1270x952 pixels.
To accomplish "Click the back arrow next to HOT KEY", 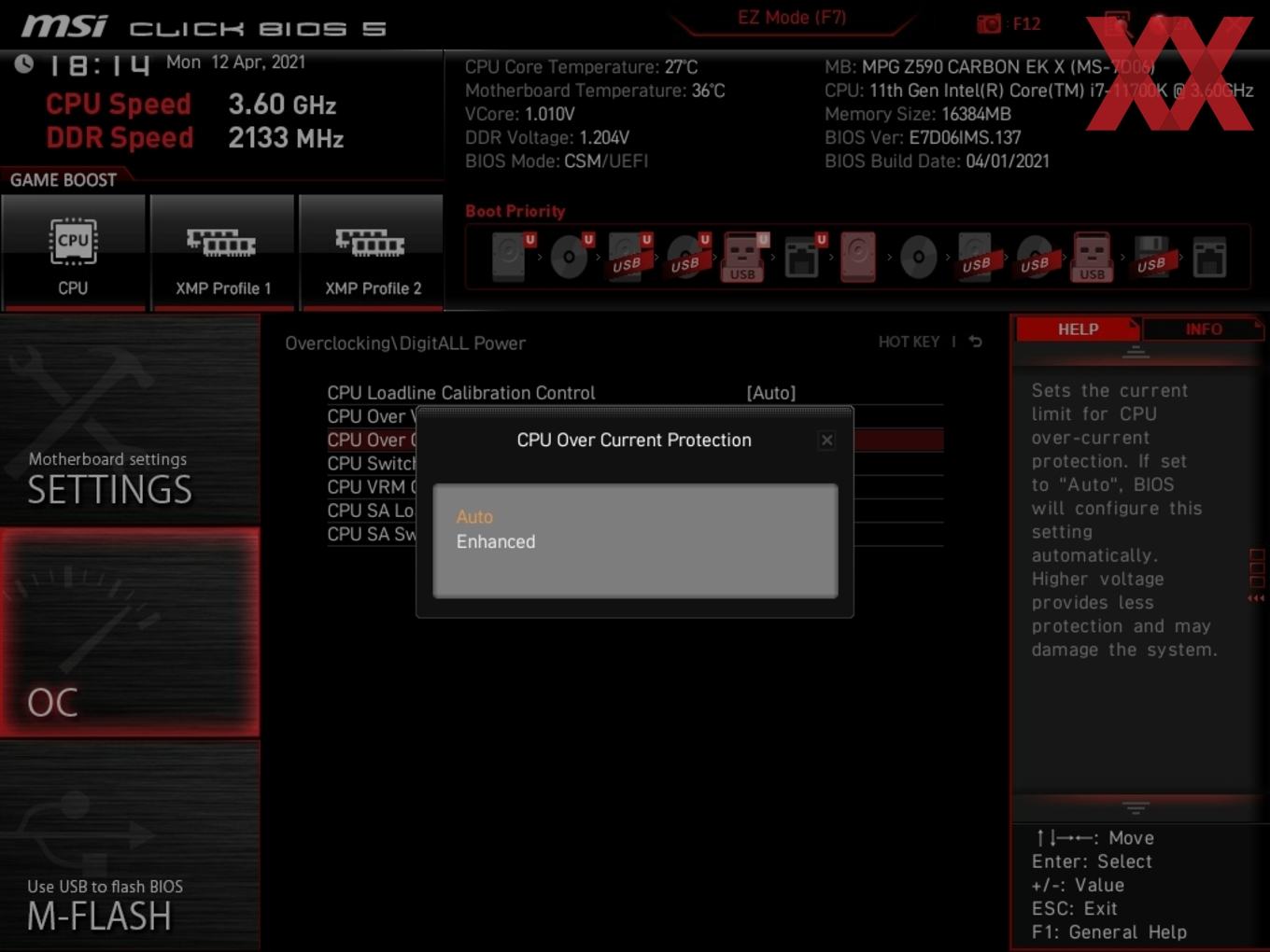I will 976,342.
